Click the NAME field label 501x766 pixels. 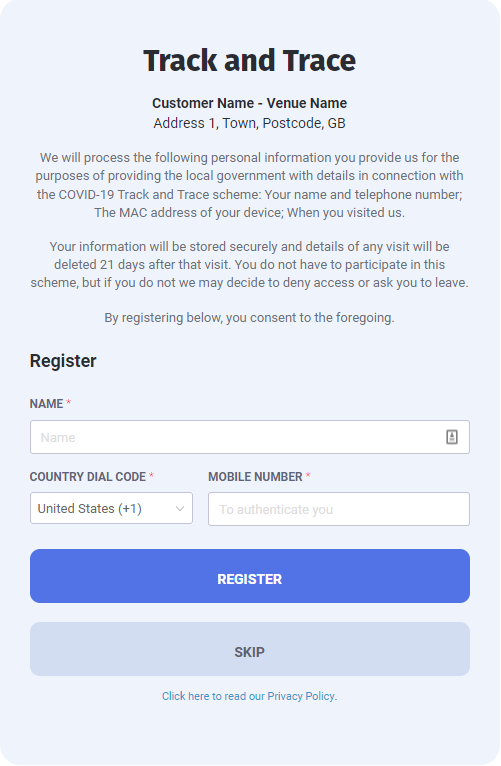46,404
